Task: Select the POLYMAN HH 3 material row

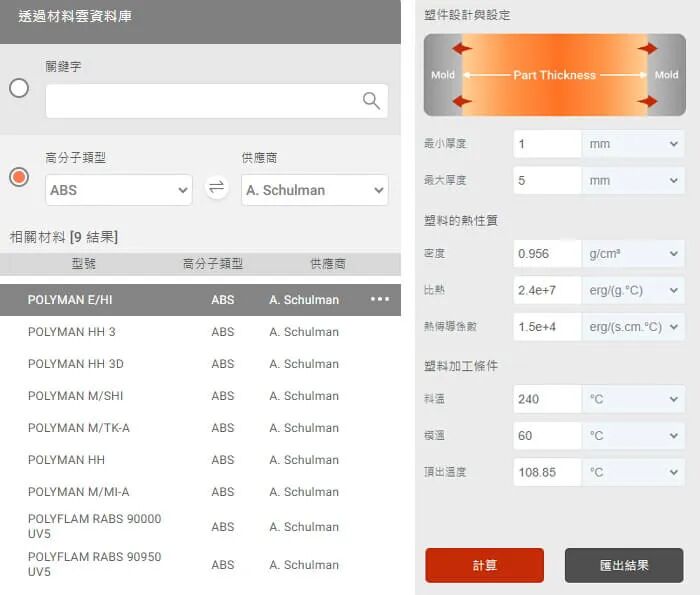Action: click(x=200, y=332)
